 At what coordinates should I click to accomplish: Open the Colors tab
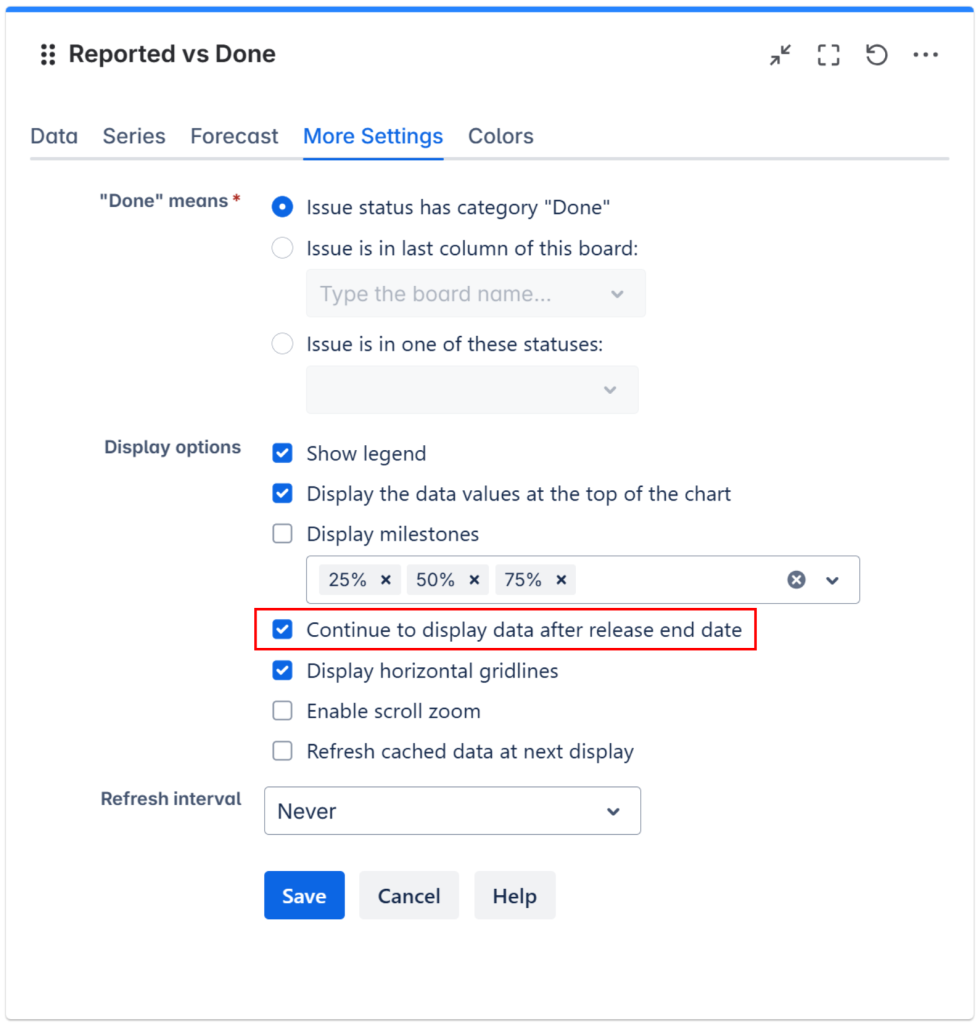(x=500, y=136)
